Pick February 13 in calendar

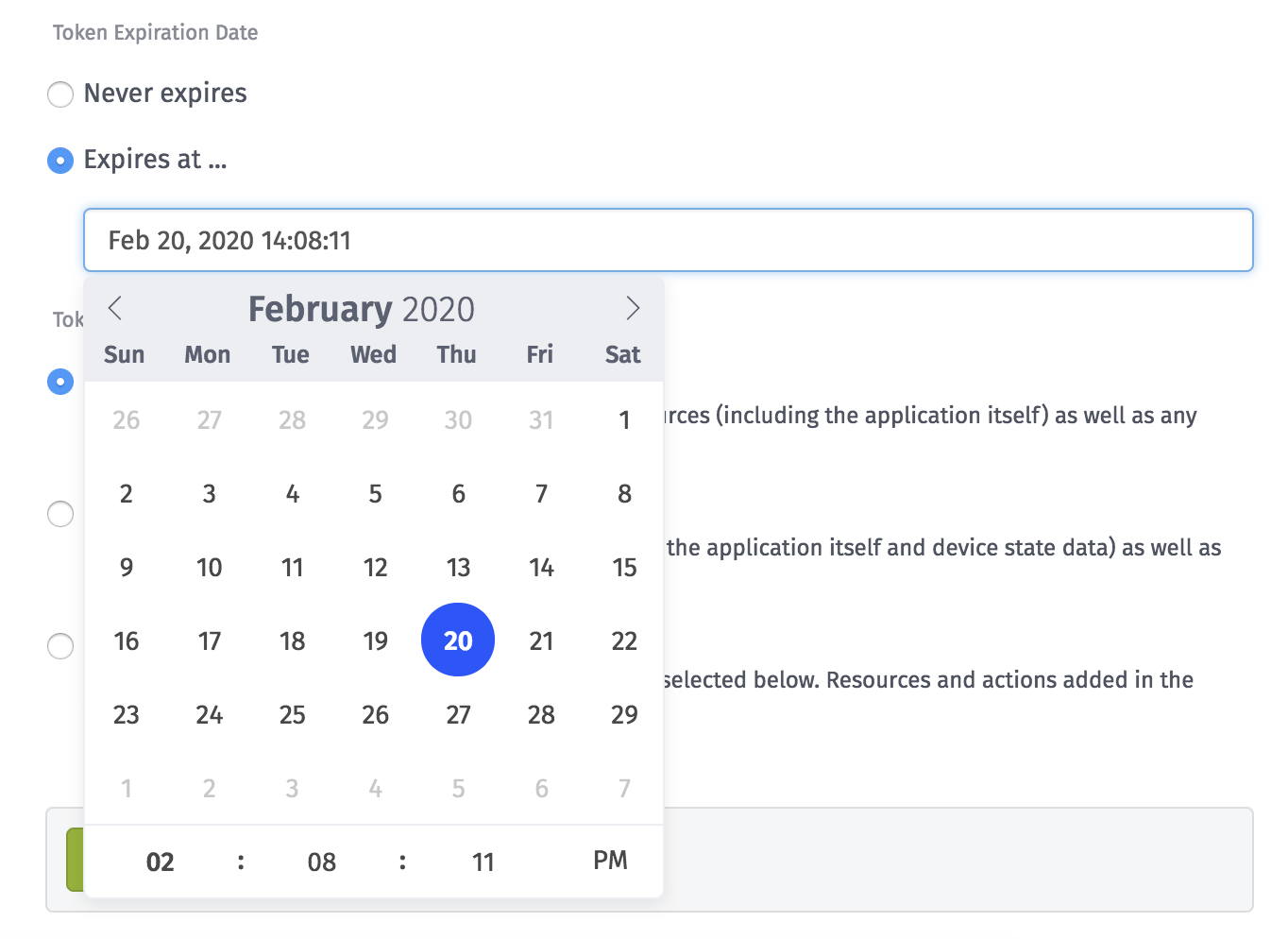tap(458, 567)
